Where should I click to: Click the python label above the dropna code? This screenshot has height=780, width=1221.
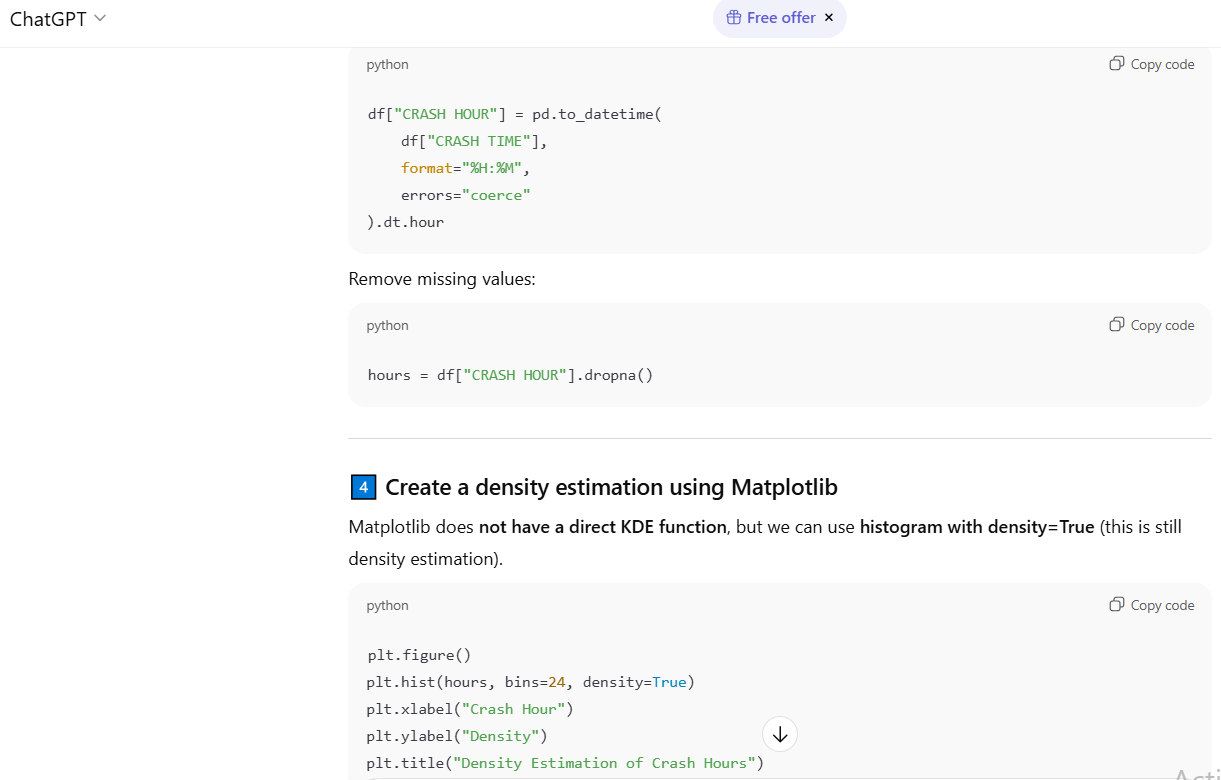(x=387, y=325)
